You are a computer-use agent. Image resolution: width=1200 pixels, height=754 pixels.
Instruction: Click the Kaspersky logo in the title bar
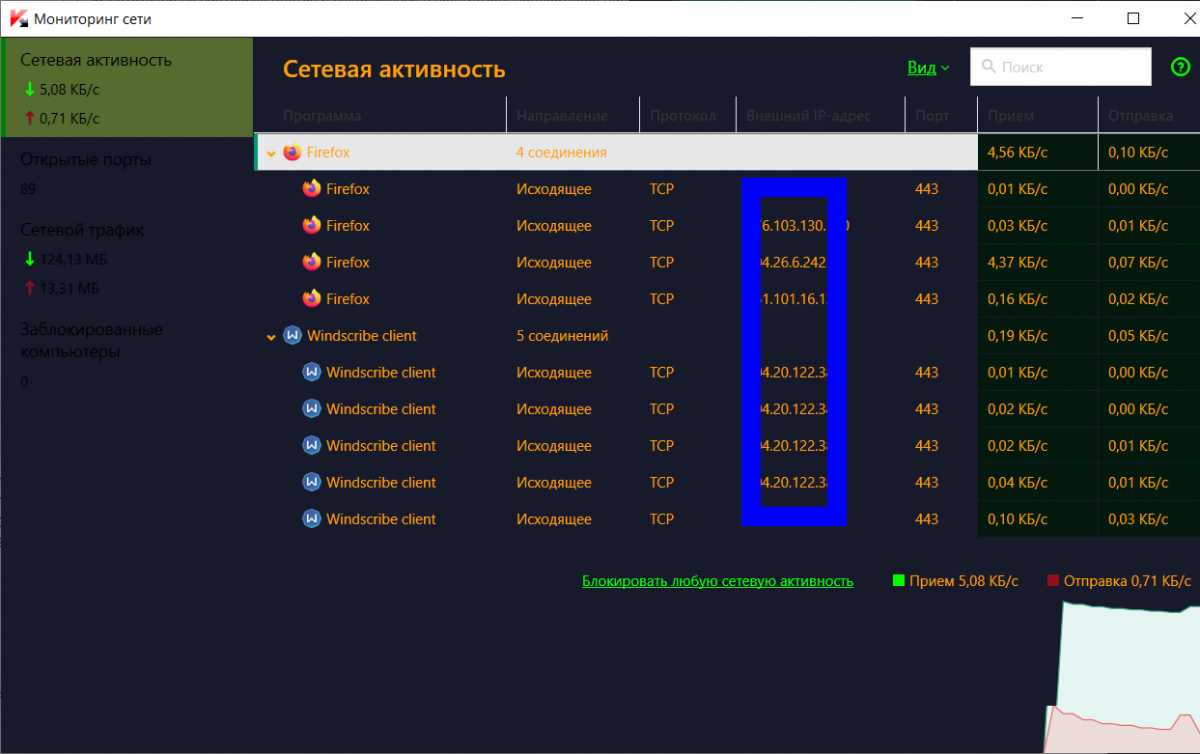coord(18,19)
